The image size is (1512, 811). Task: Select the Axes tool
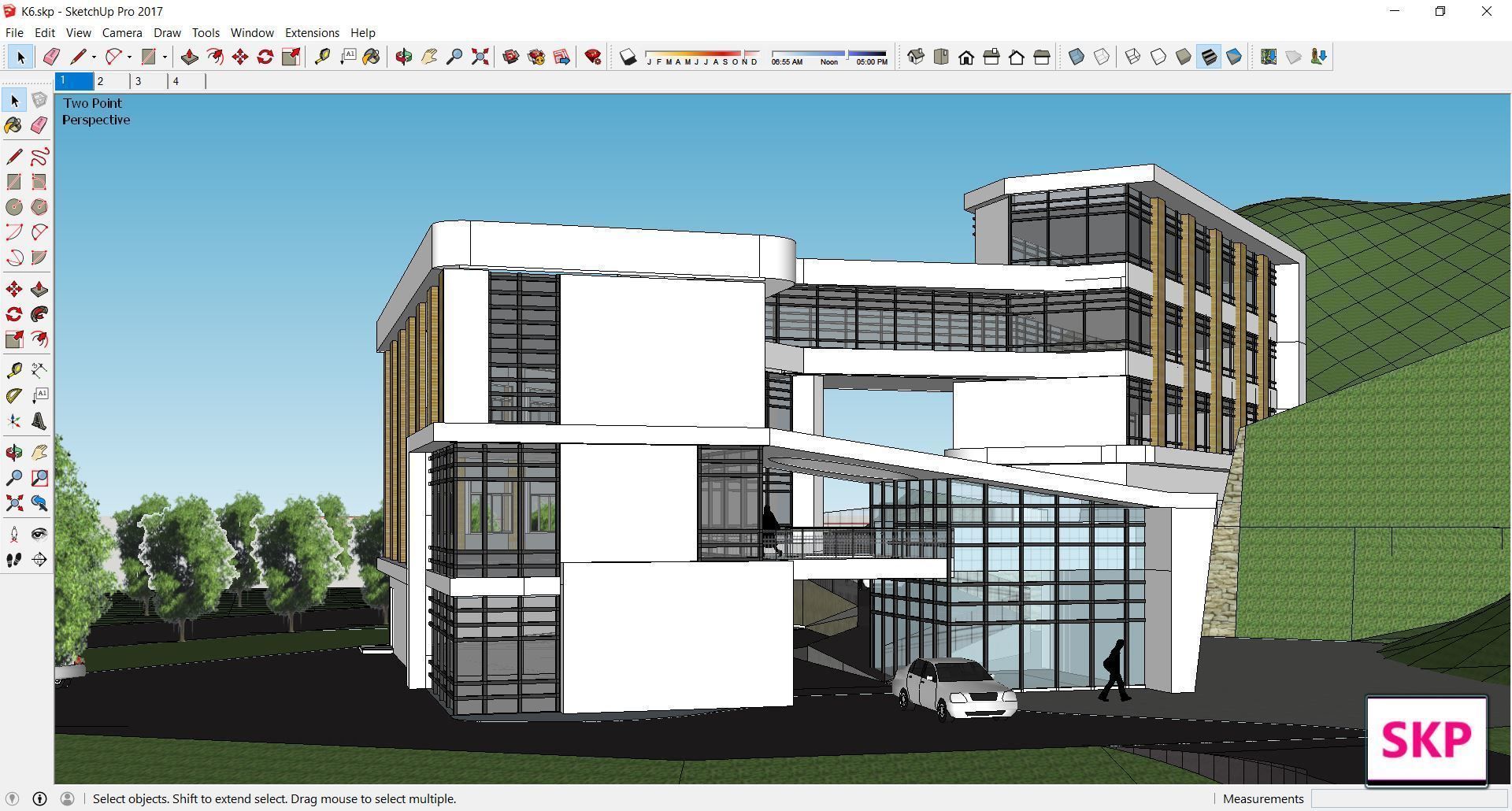[14, 421]
